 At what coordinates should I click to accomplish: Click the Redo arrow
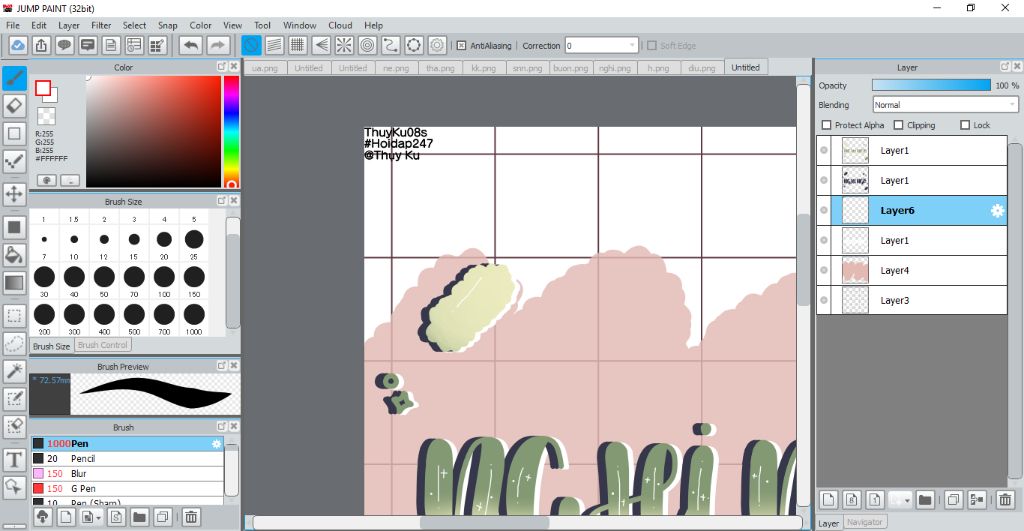tap(218, 46)
